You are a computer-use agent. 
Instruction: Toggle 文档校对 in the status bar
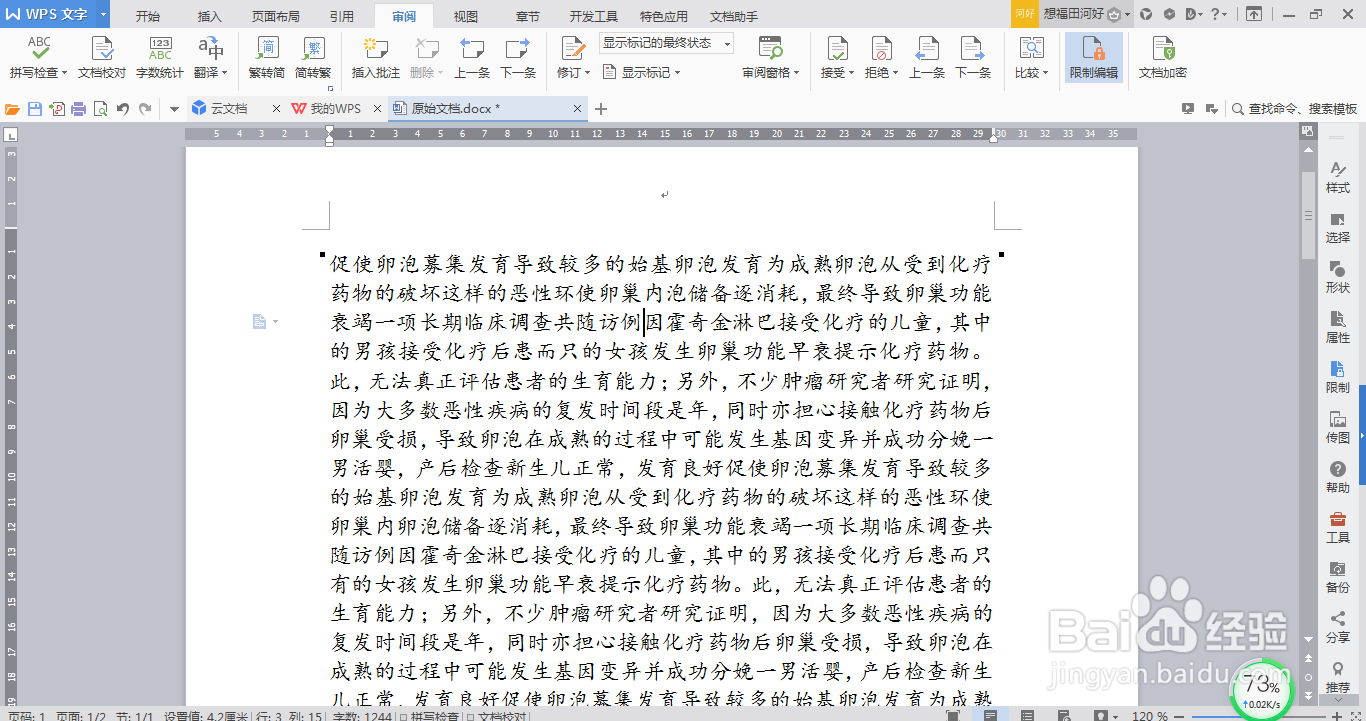tap(497, 716)
